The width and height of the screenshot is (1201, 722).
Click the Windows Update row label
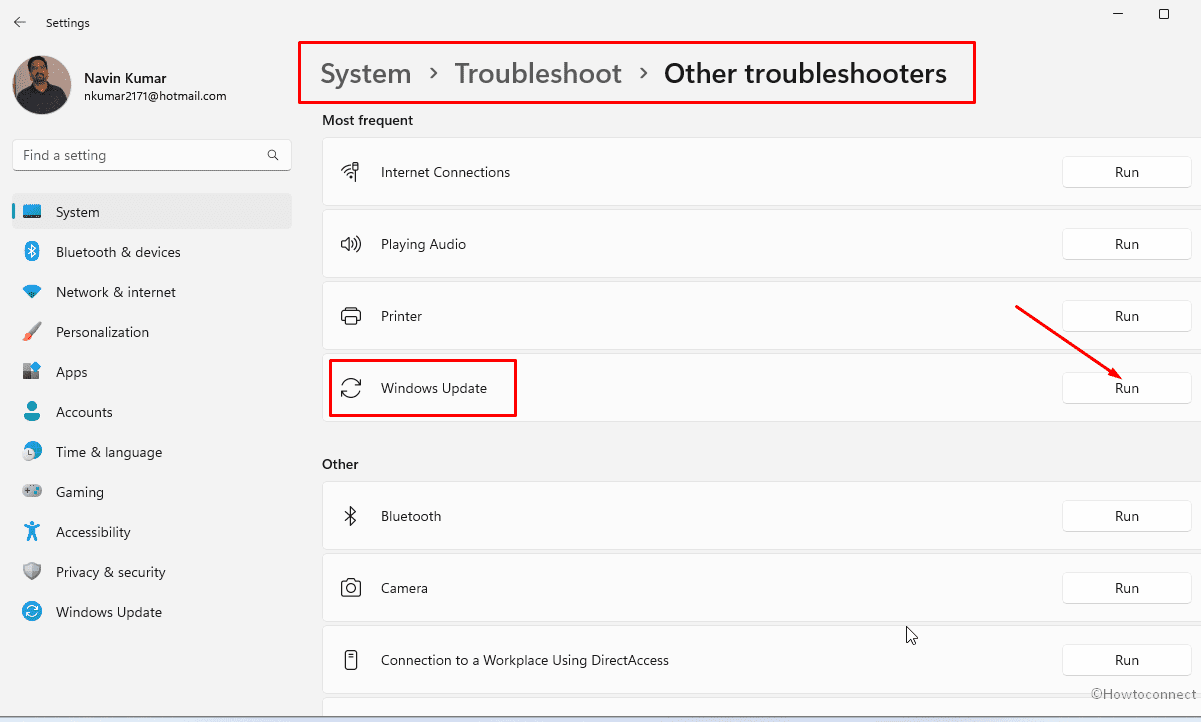pos(434,388)
